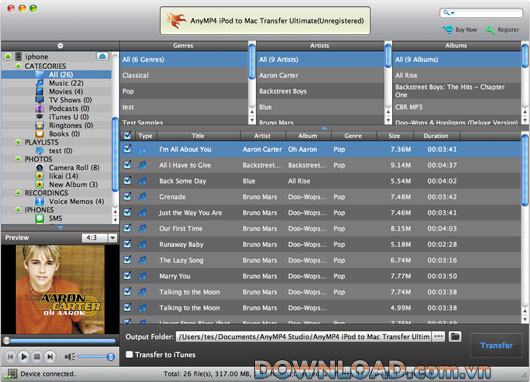The height and width of the screenshot is (382, 530).
Task: Collapse the PLAYLISTS tree node
Action: pyautogui.click(x=18, y=142)
